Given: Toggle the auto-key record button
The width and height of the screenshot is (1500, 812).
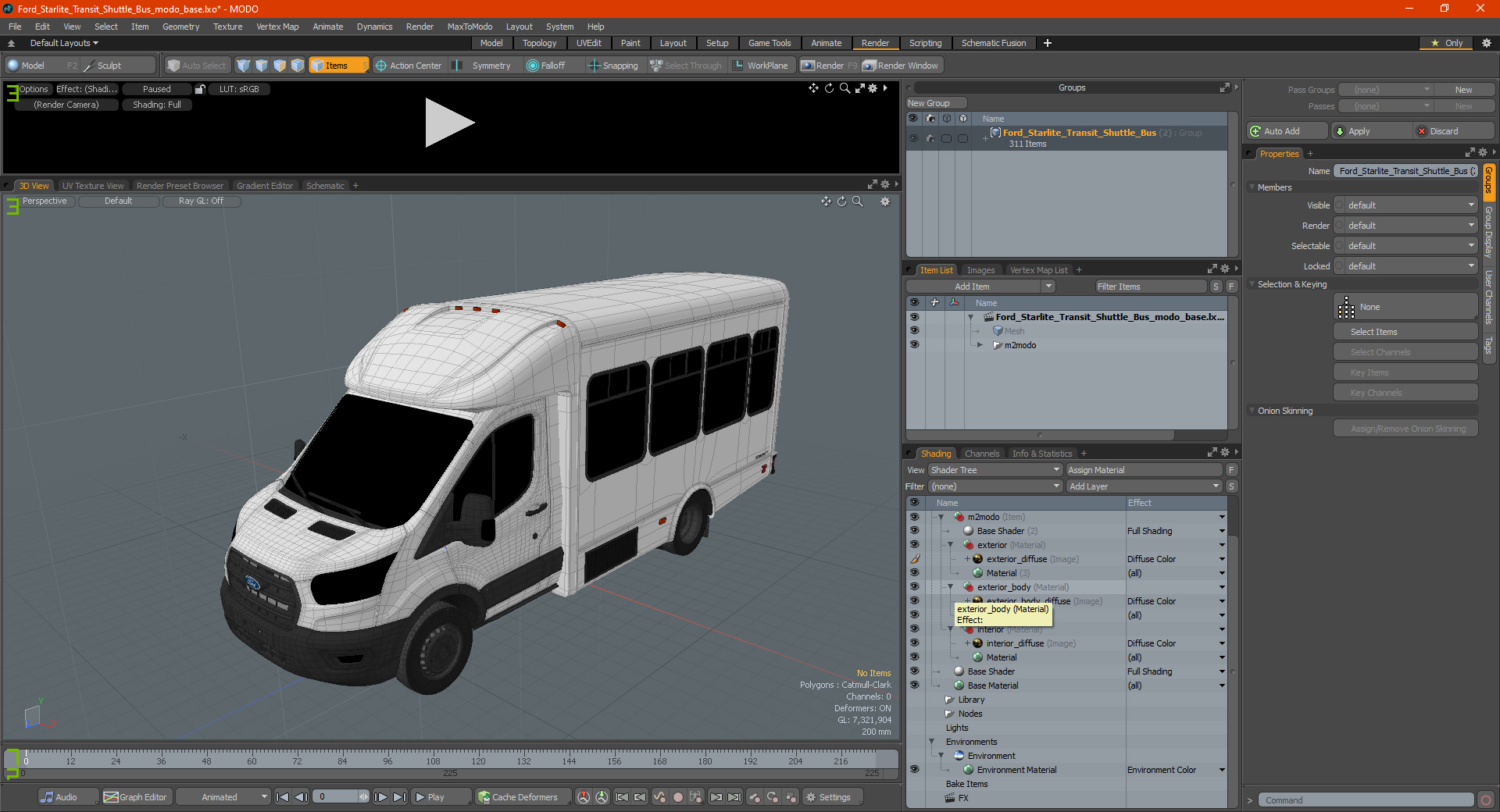Looking at the screenshot, I should point(678,797).
